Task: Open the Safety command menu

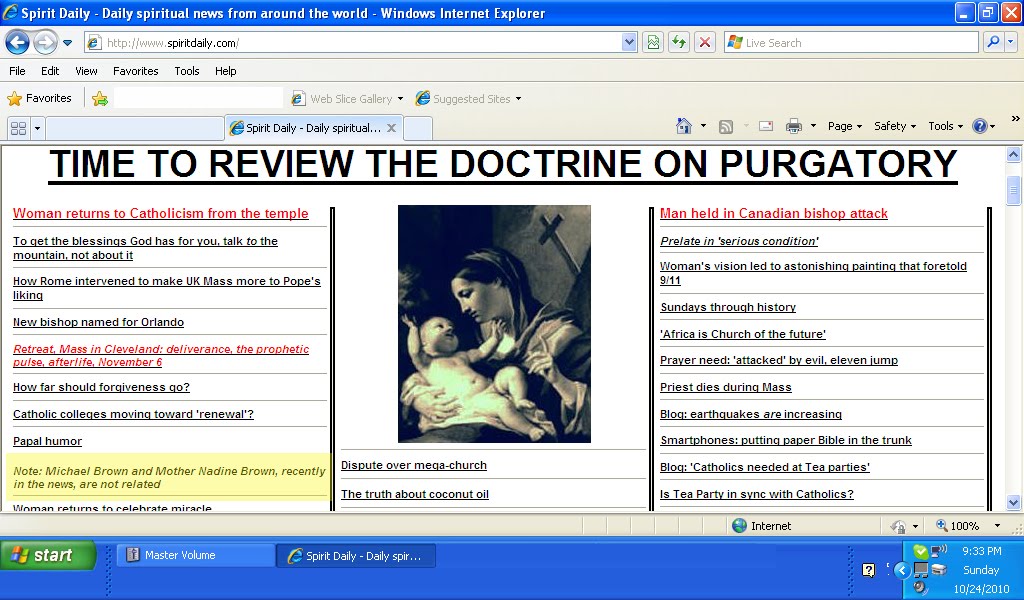Action: click(895, 126)
